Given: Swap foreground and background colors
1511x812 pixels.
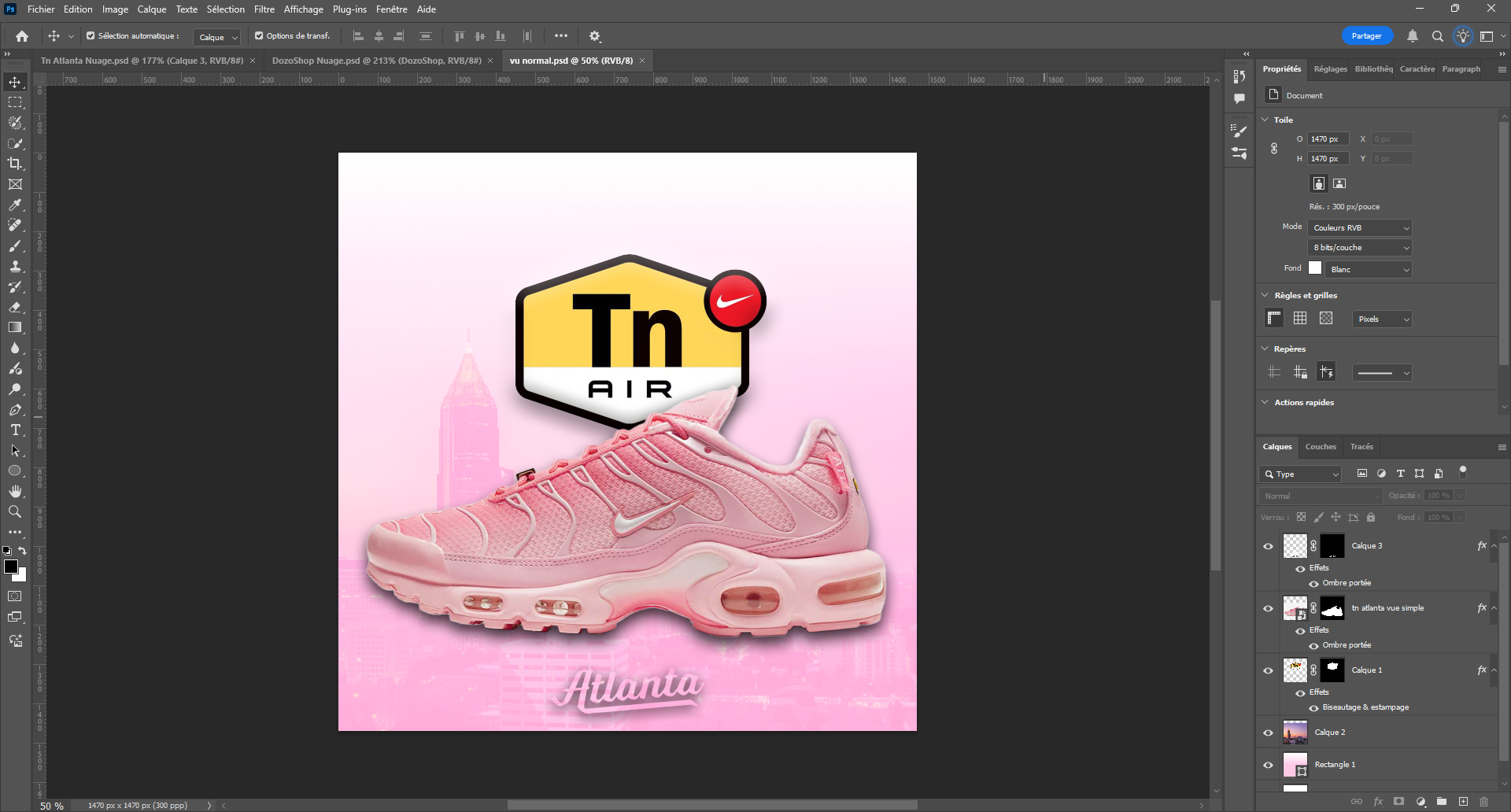Looking at the screenshot, I should pos(23,551).
